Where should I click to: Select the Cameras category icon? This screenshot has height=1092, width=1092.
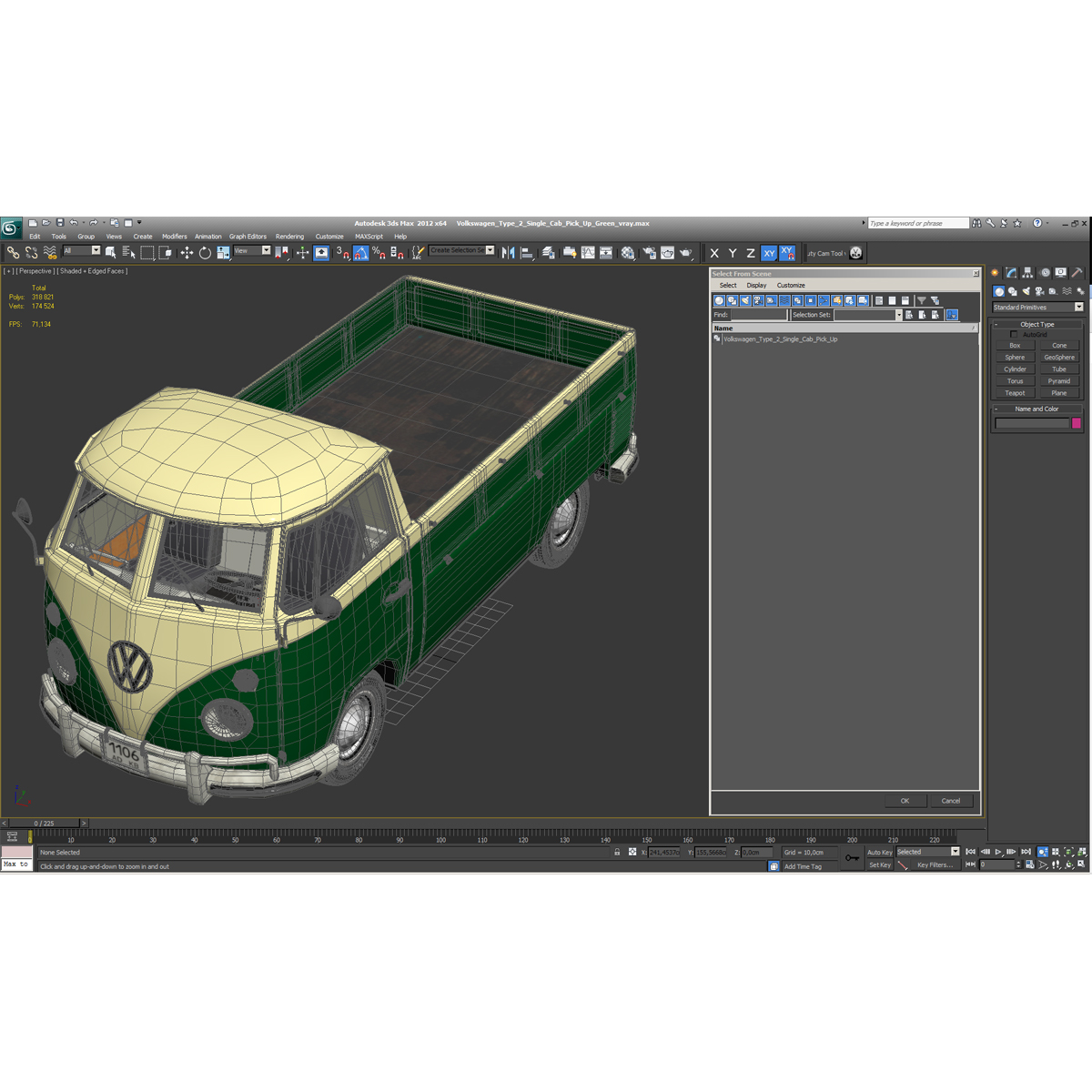pos(1039,291)
